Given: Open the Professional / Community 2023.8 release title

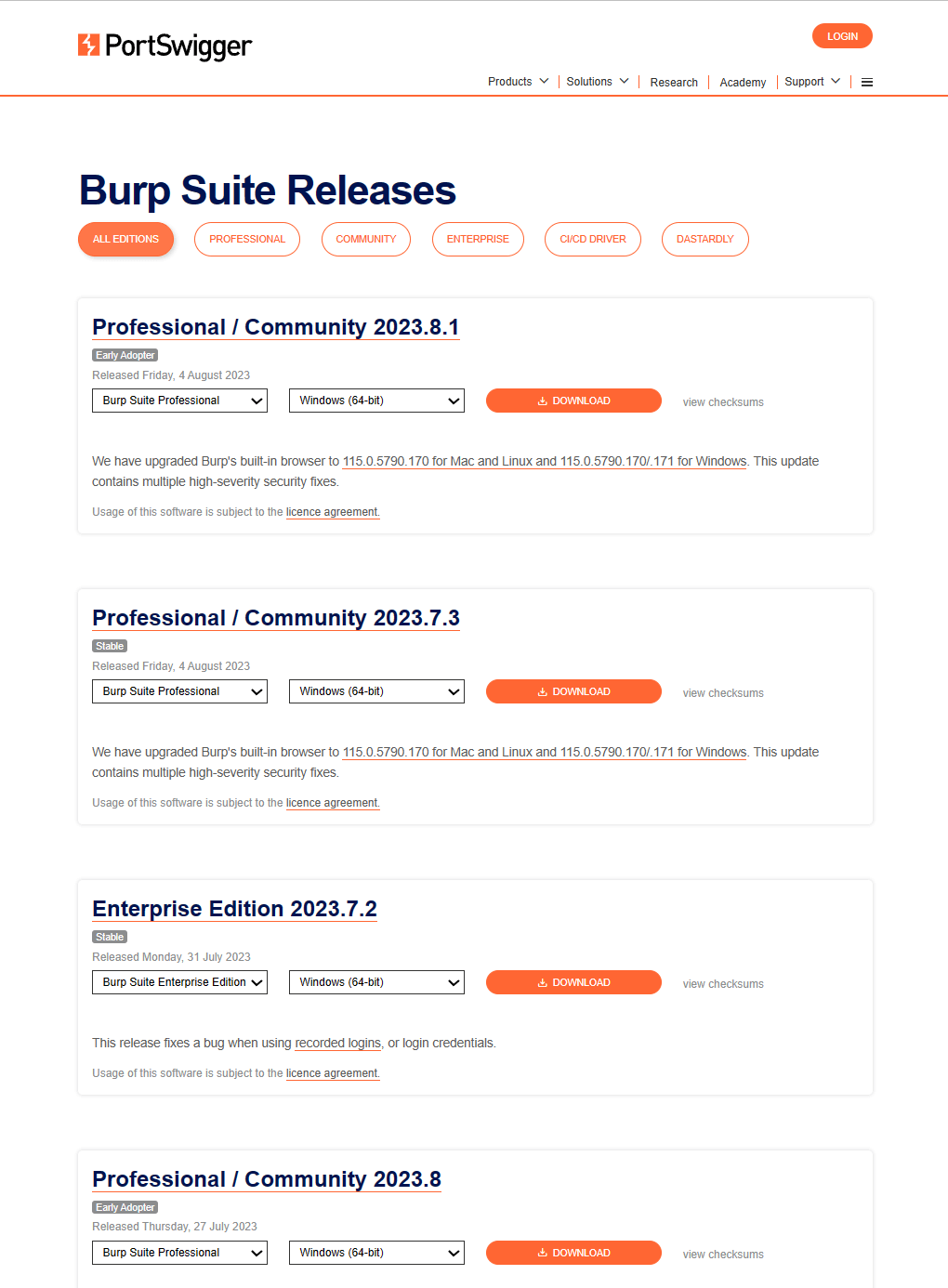Looking at the screenshot, I should pos(267,1179).
